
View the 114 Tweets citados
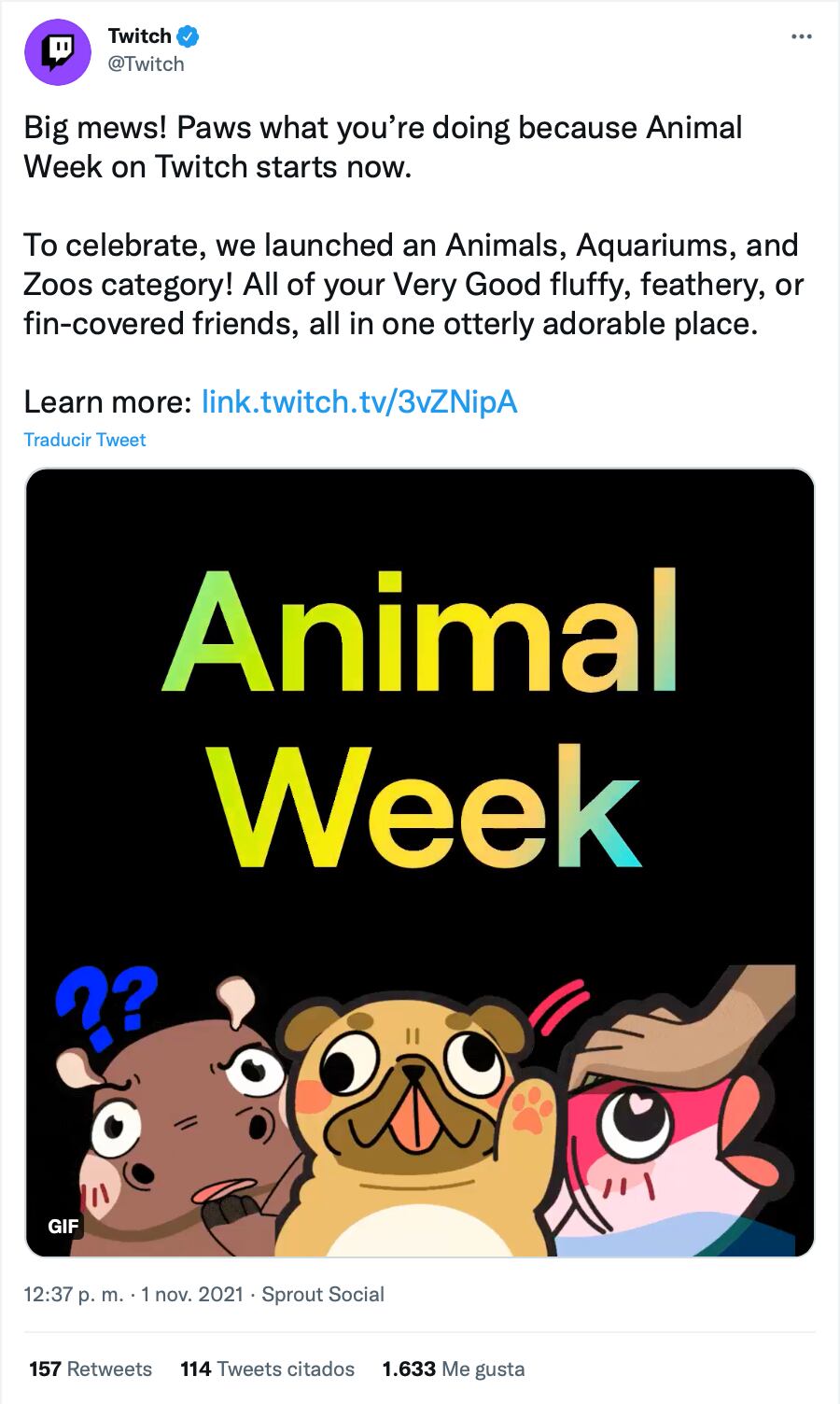267,1369
